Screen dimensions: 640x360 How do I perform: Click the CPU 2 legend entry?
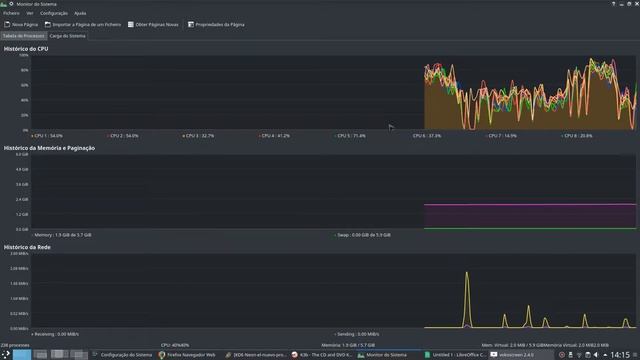point(122,136)
